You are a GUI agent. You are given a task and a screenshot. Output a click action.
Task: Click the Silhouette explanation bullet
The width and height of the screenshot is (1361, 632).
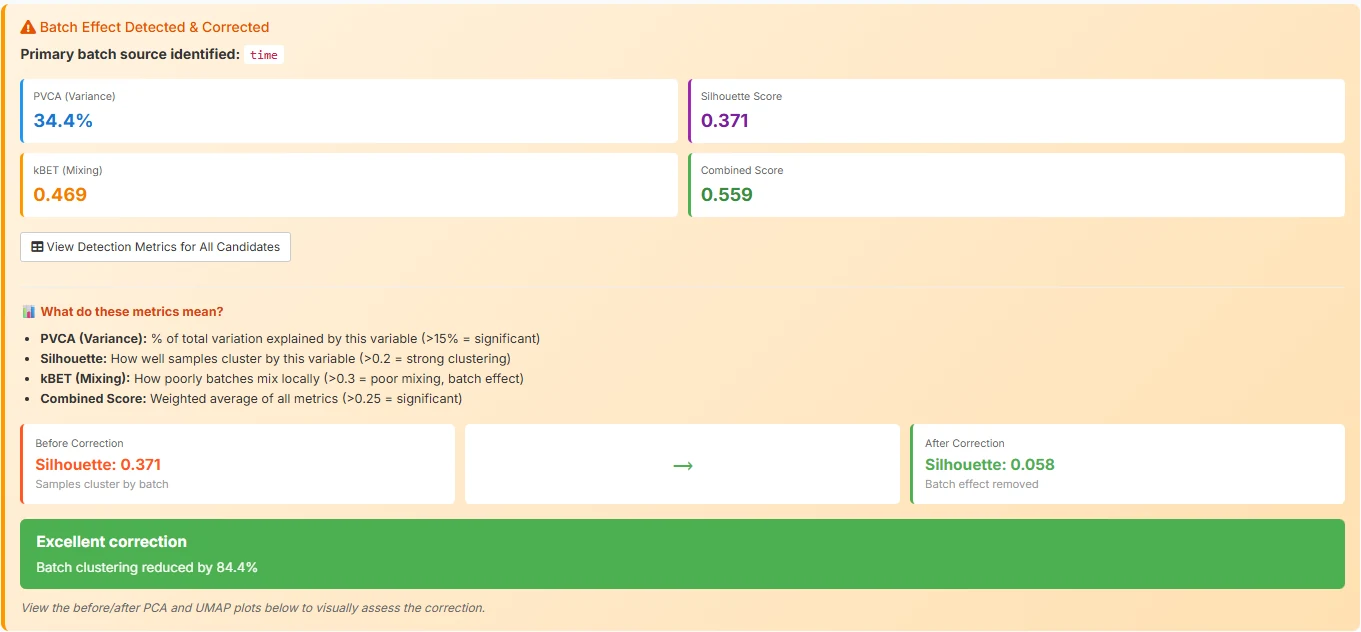point(275,359)
